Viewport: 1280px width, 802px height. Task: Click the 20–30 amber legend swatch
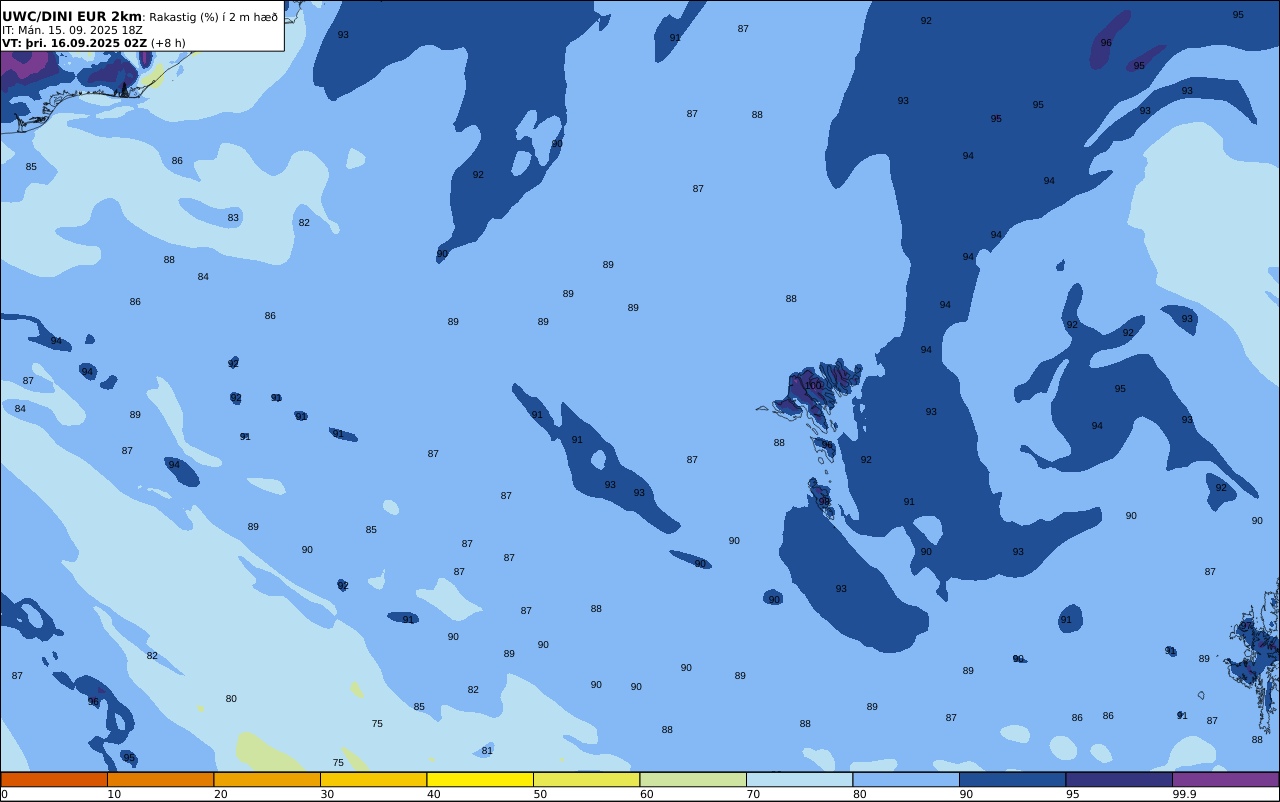tap(267, 779)
